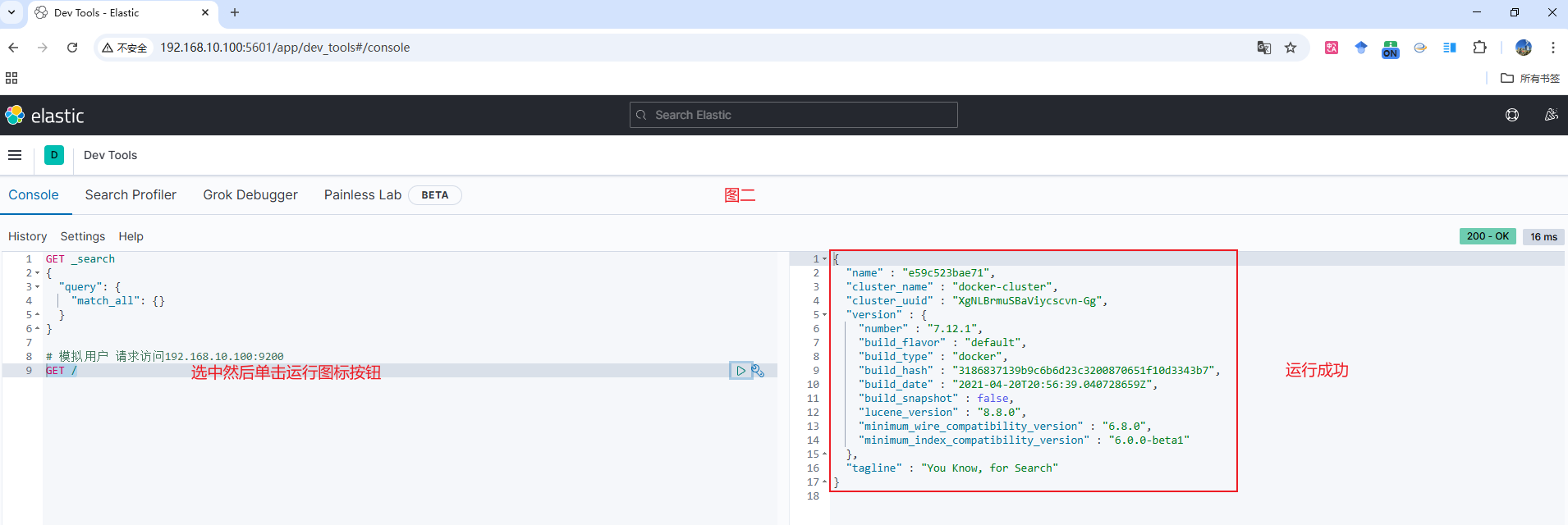
Task: Open the console History
Action: tap(27, 236)
